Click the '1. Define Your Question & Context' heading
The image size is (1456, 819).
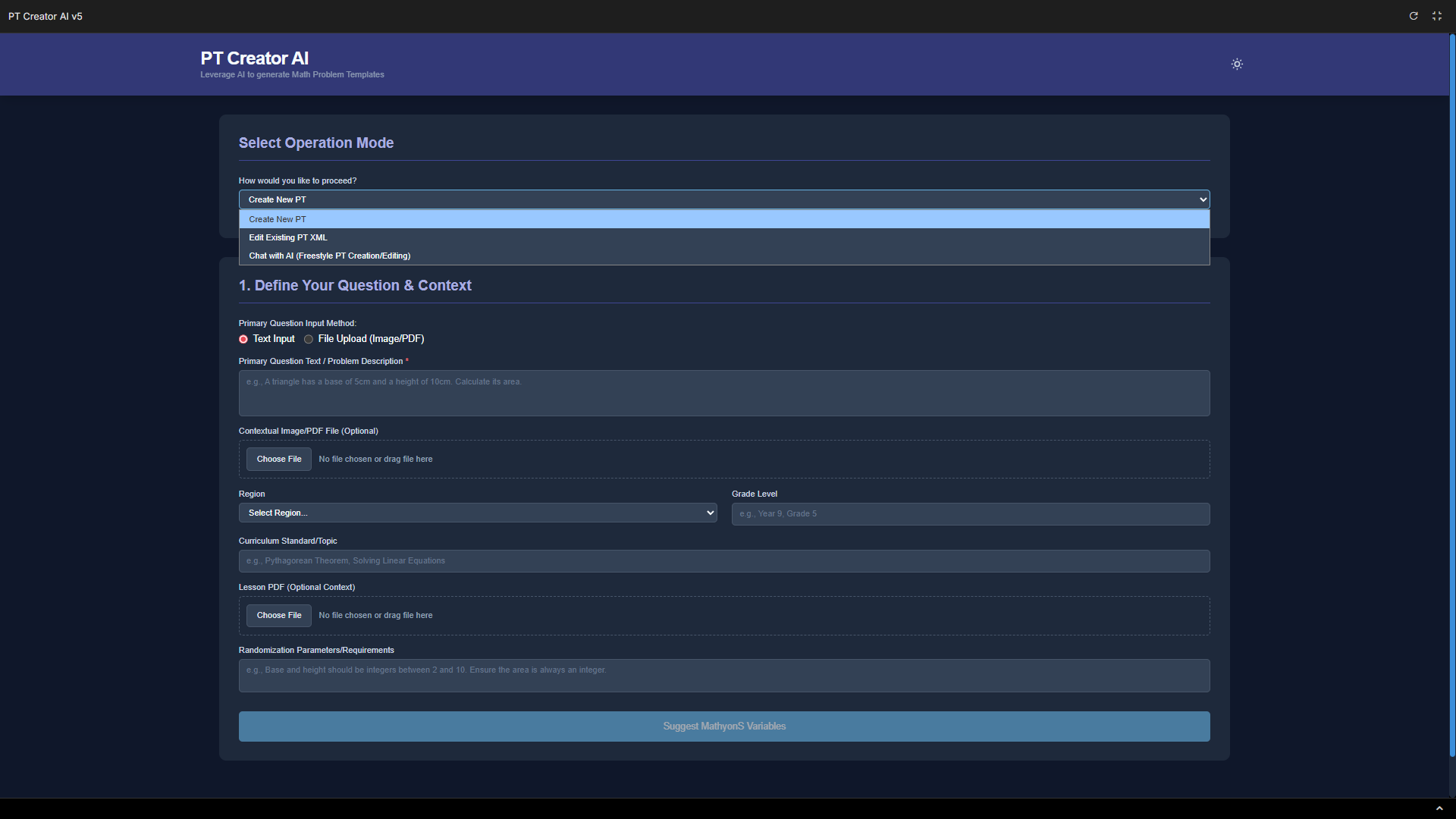(355, 286)
